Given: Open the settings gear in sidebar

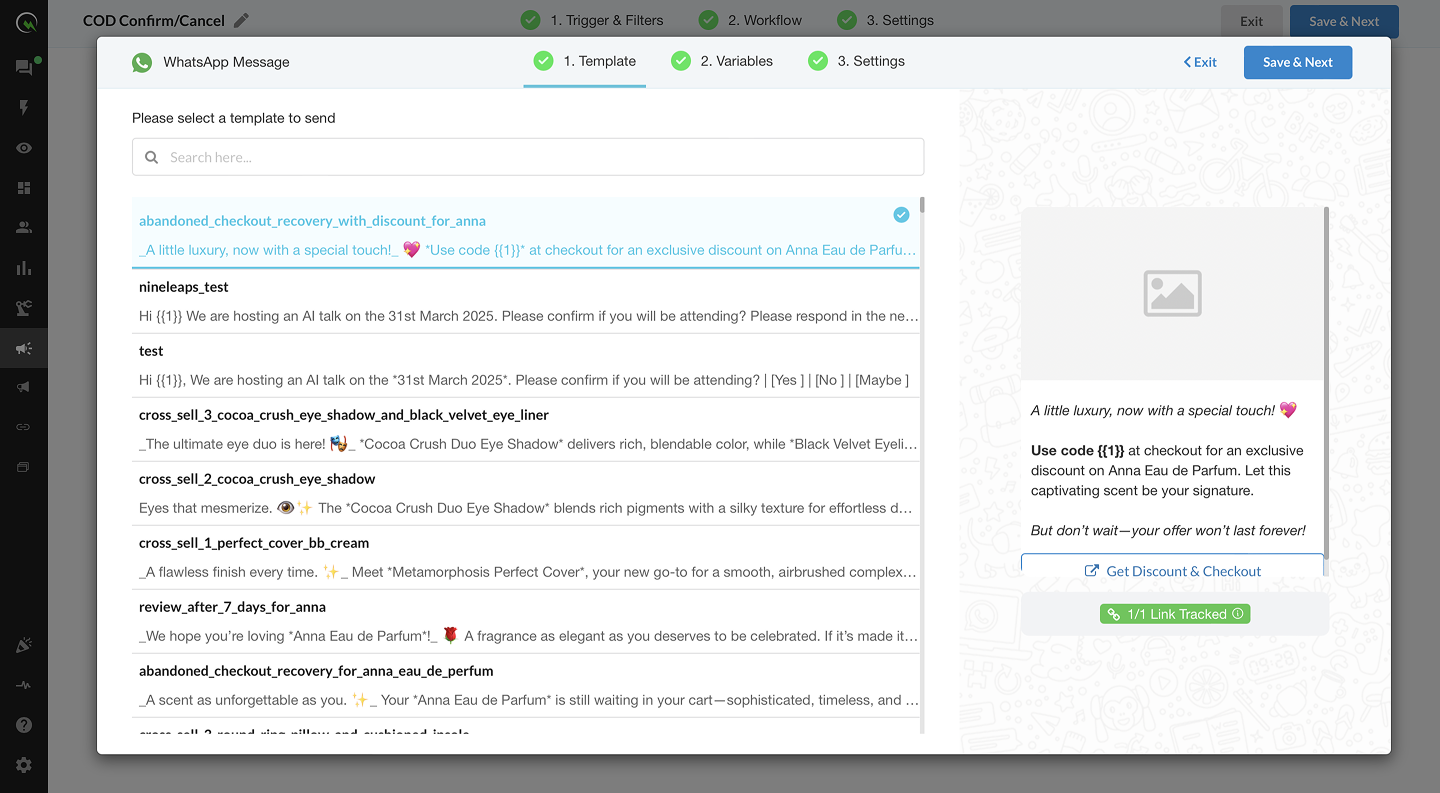Looking at the screenshot, I should tap(24, 765).
